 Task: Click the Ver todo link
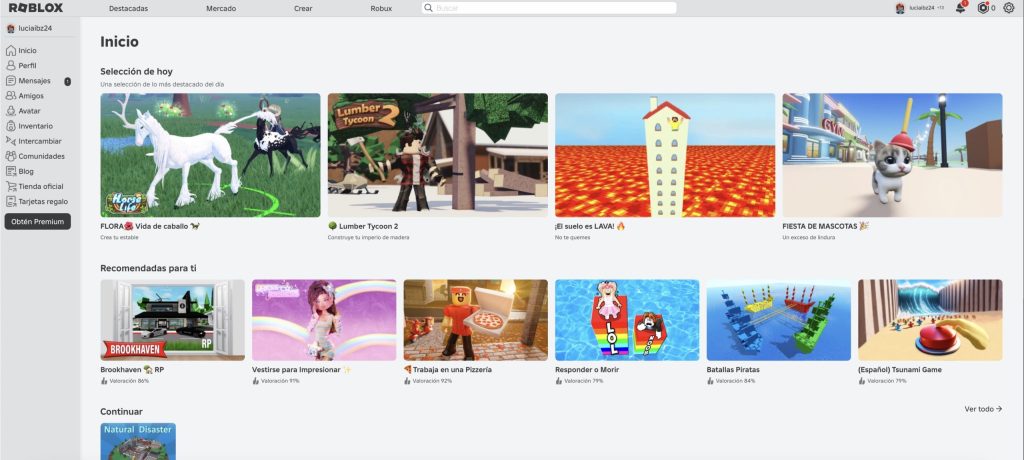983,409
